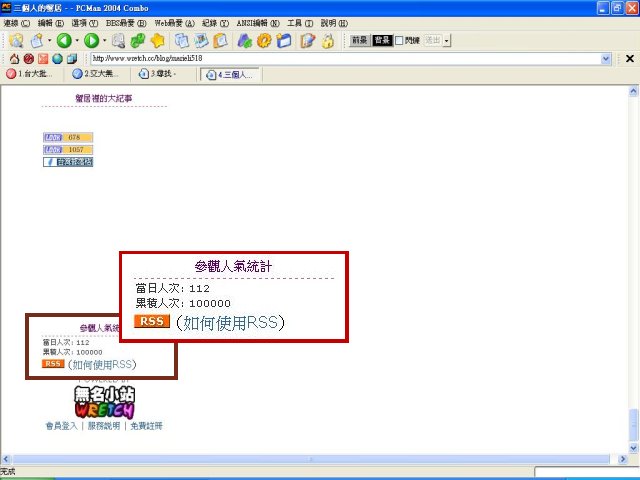Switch to tab 1.台大批...
This screenshot has width=640, height=480.
click(30, 74)
